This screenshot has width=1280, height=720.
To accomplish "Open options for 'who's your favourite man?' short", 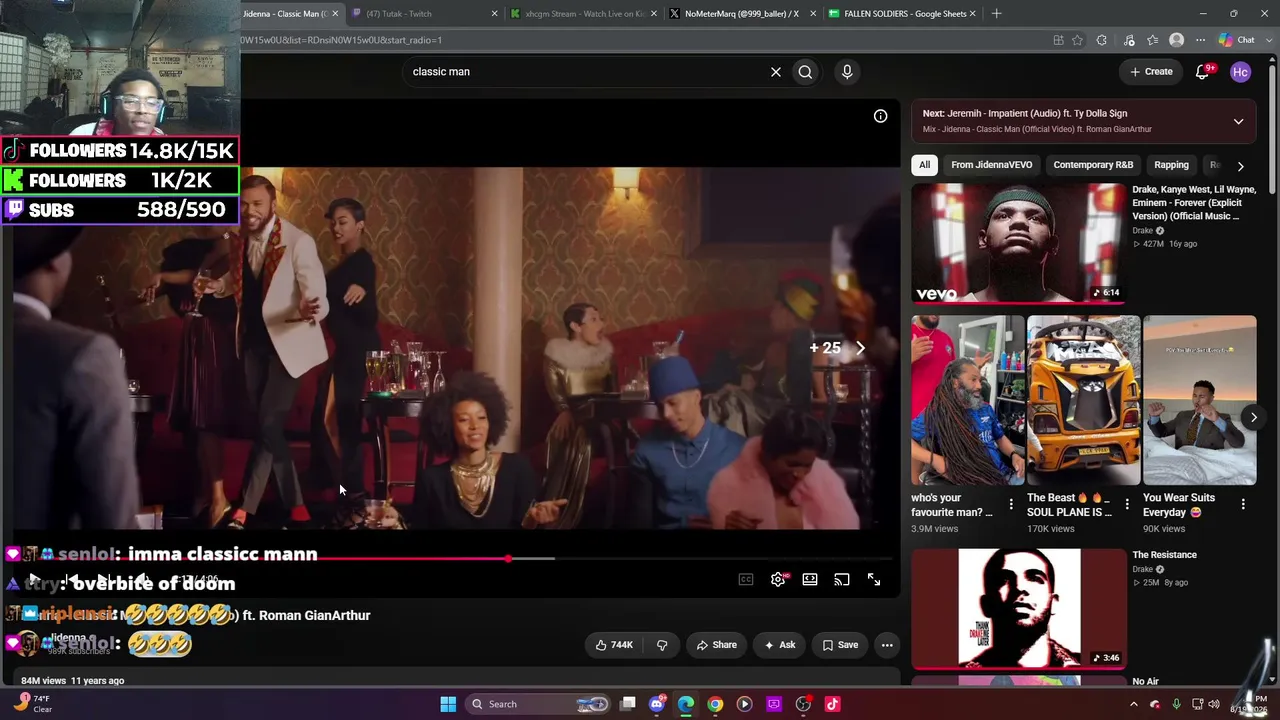I will click(x=1011, y=505).
